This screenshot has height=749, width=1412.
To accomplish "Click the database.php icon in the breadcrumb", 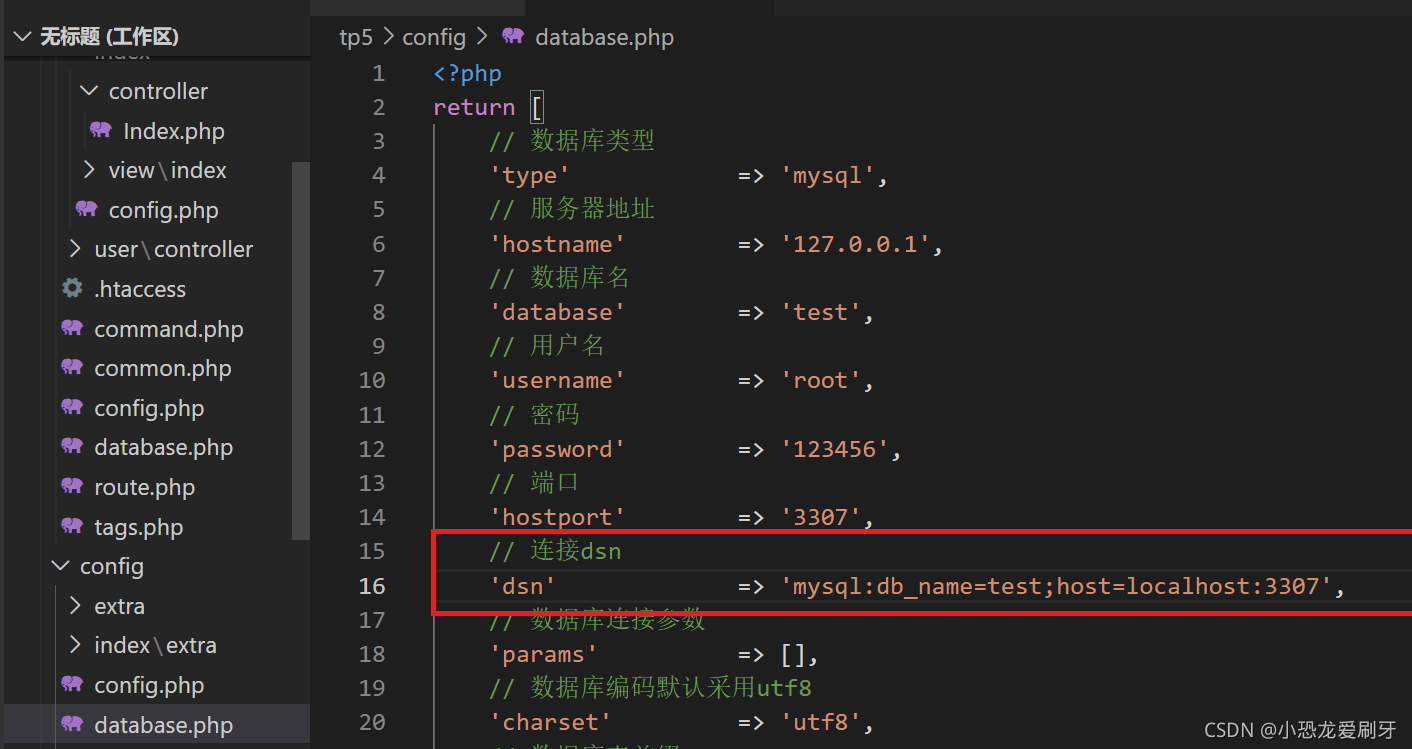I will [513, 37].
